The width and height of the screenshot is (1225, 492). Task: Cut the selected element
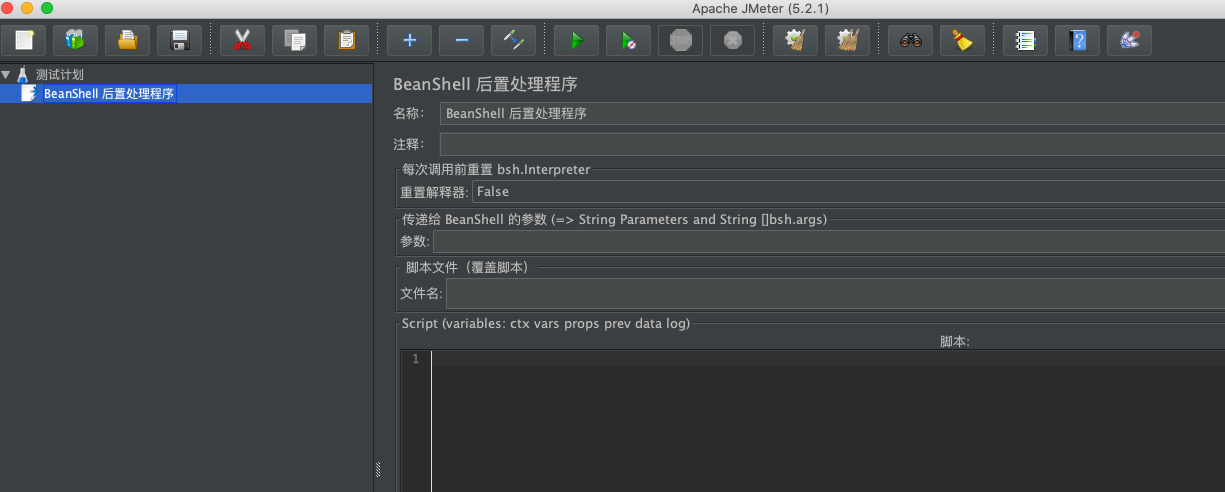242,40
